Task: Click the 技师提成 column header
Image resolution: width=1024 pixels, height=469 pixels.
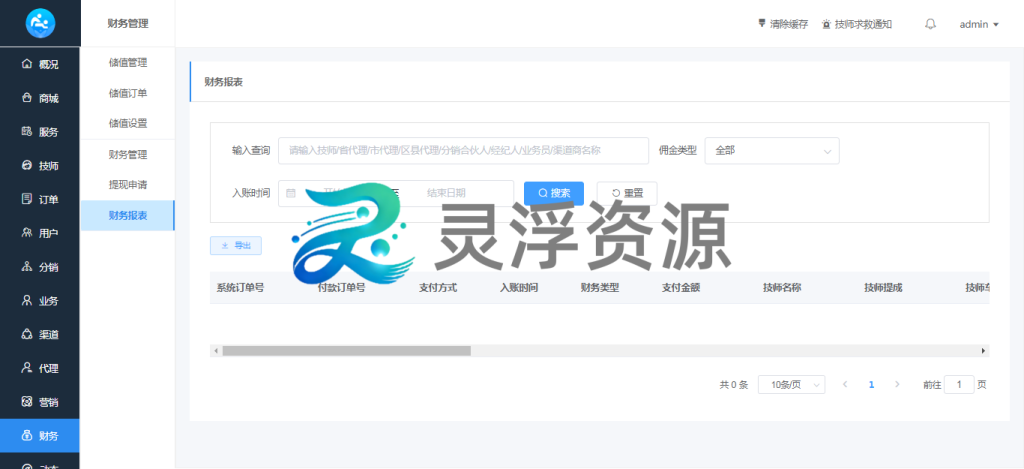Action: pos(884,287)
